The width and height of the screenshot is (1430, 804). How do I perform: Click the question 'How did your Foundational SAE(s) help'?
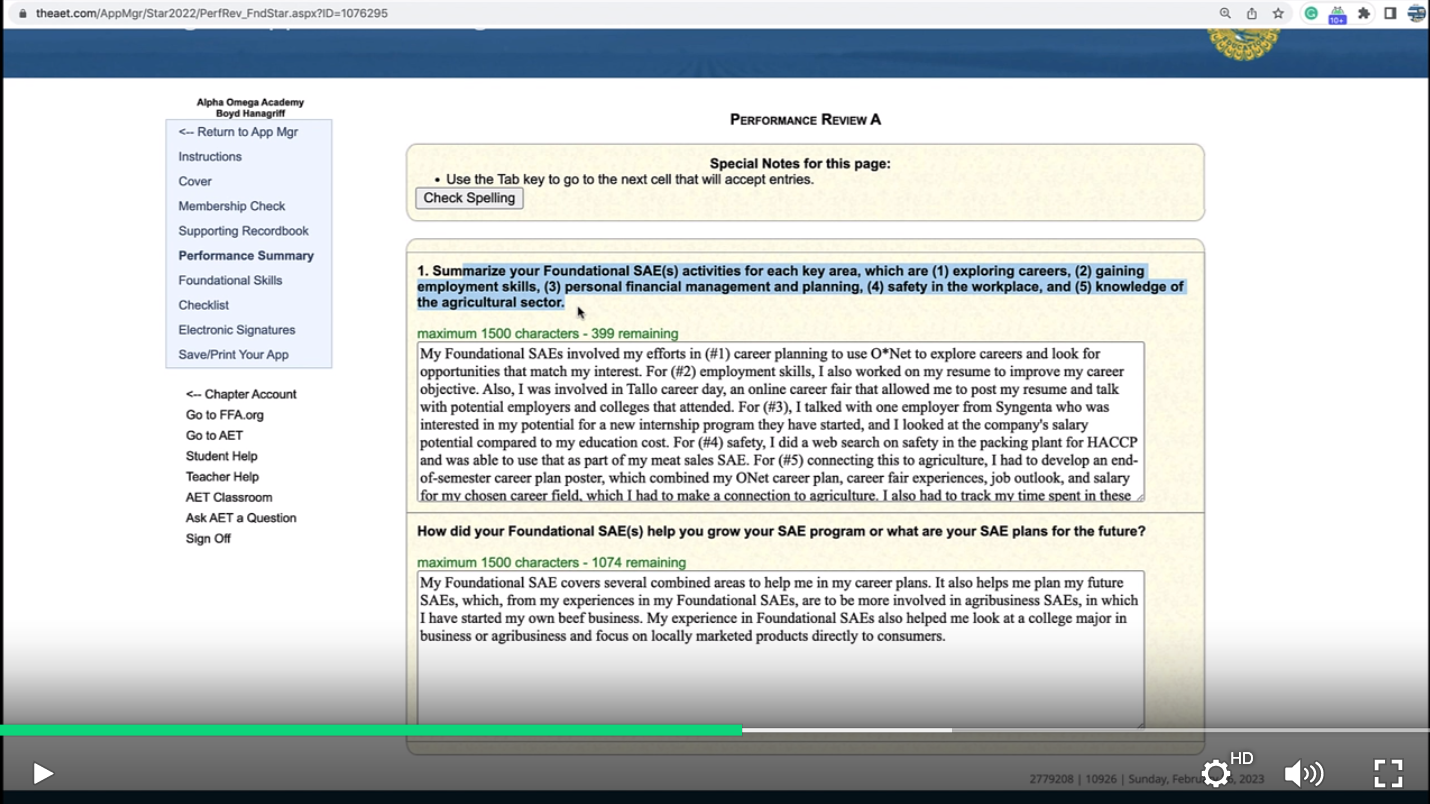(x=781, y=531)
